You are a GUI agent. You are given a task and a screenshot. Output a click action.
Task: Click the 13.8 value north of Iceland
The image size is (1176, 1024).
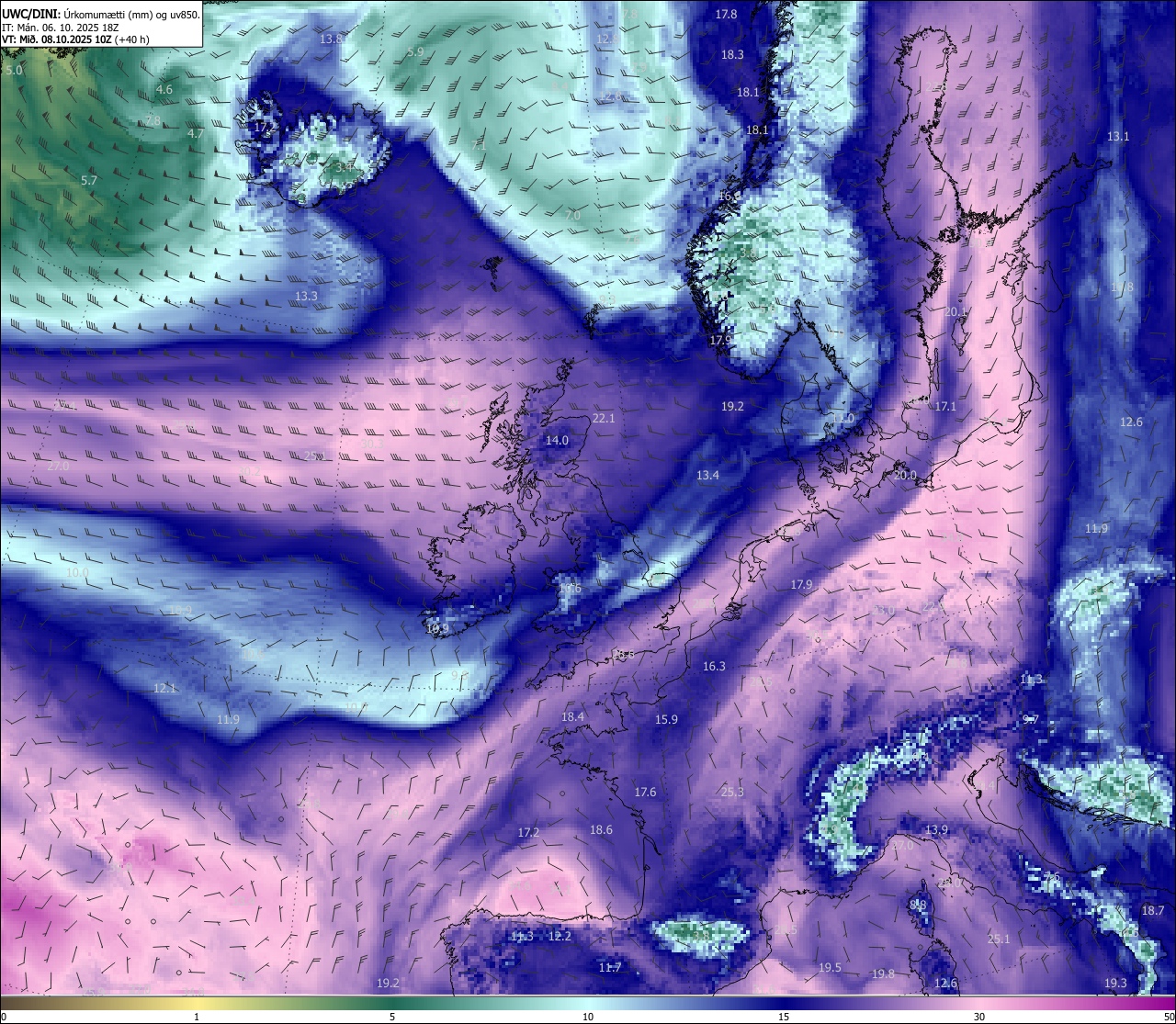pos(332,39)
